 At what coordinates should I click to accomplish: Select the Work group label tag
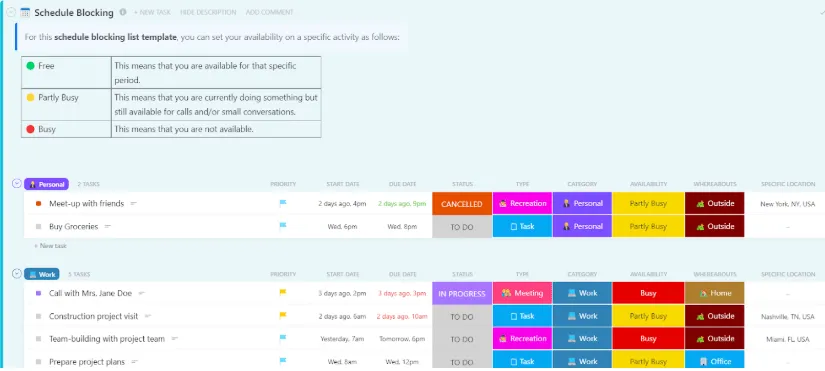[x=42, y=274]
